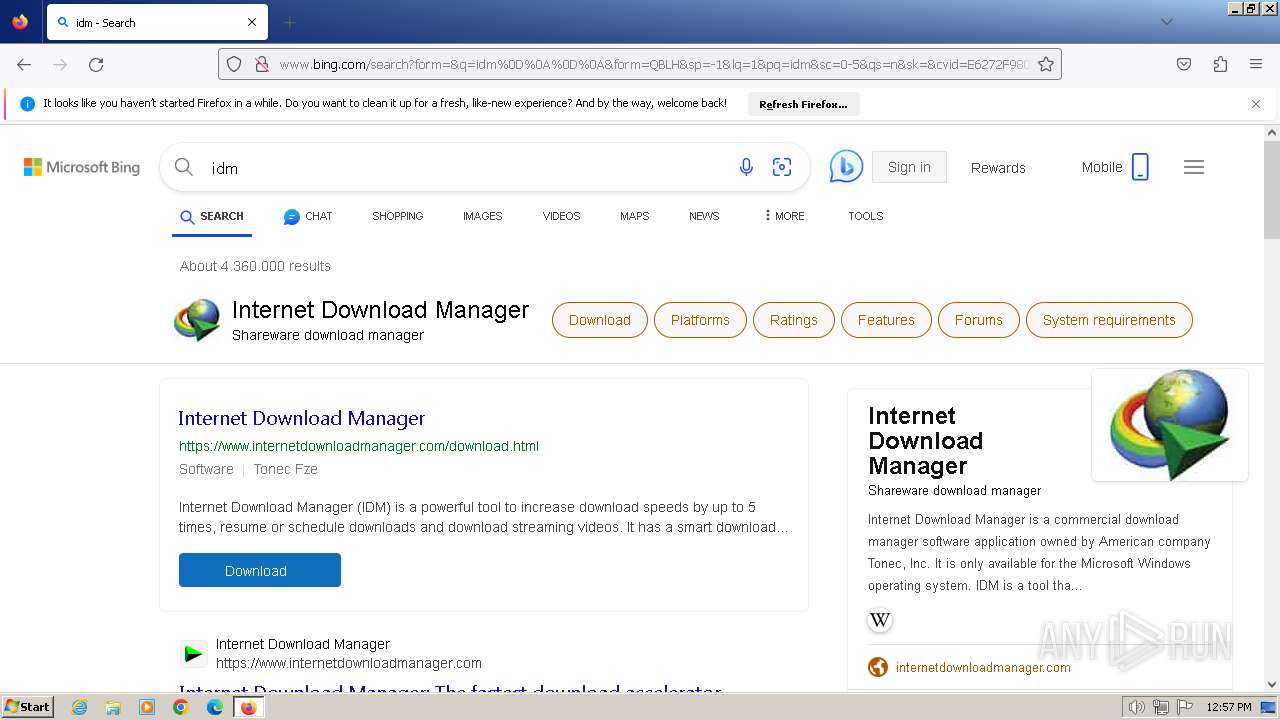
Task: Click the IDM logo beside the title
Action: (x=197, y=320)
